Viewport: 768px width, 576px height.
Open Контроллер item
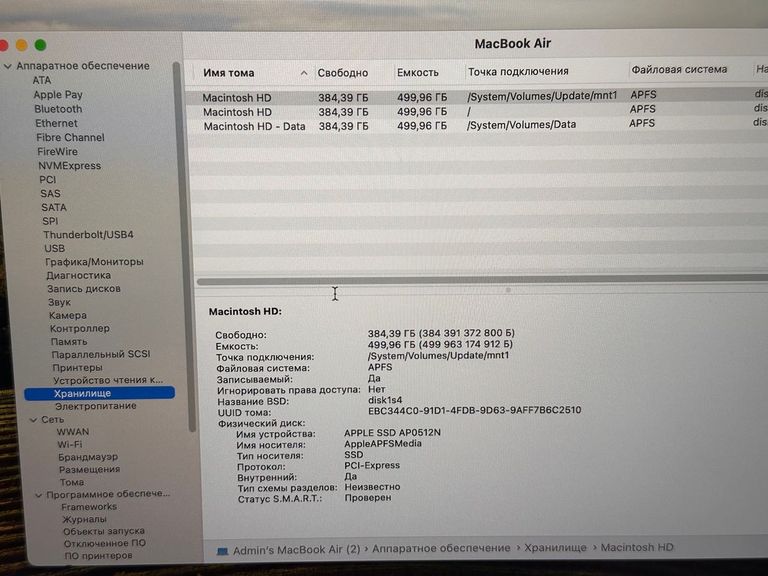(79, 329)
